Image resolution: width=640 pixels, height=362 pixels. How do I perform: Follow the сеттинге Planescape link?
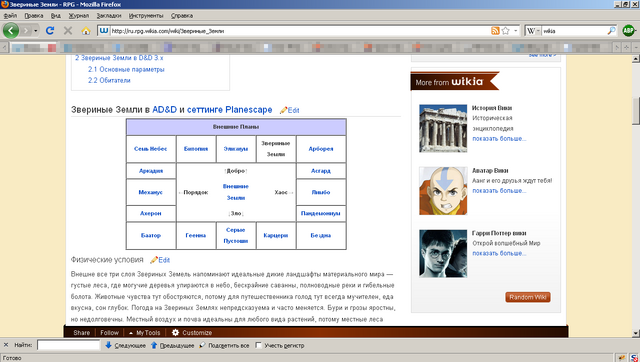(229, 110)
